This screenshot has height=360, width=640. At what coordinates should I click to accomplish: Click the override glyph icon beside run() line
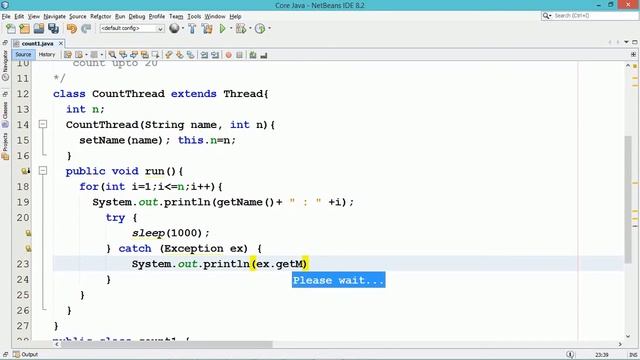[25, 171]
